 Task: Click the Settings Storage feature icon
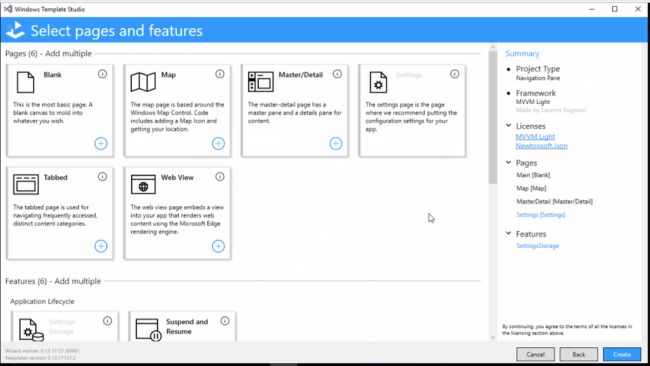pos(31,330)
